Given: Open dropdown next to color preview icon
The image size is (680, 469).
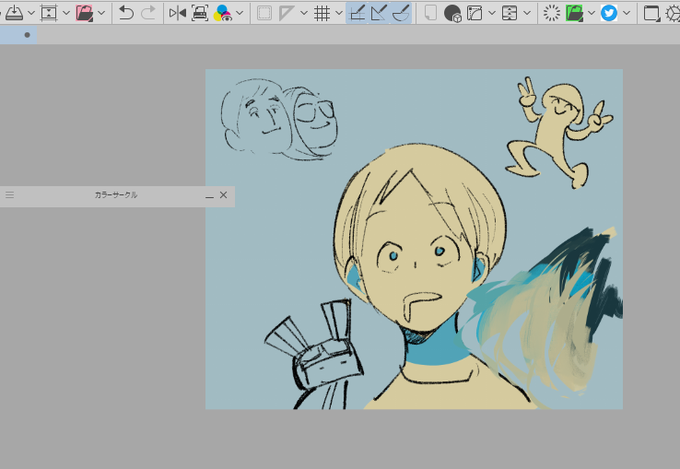Looking at the screenshot, I should coord(240,13).
